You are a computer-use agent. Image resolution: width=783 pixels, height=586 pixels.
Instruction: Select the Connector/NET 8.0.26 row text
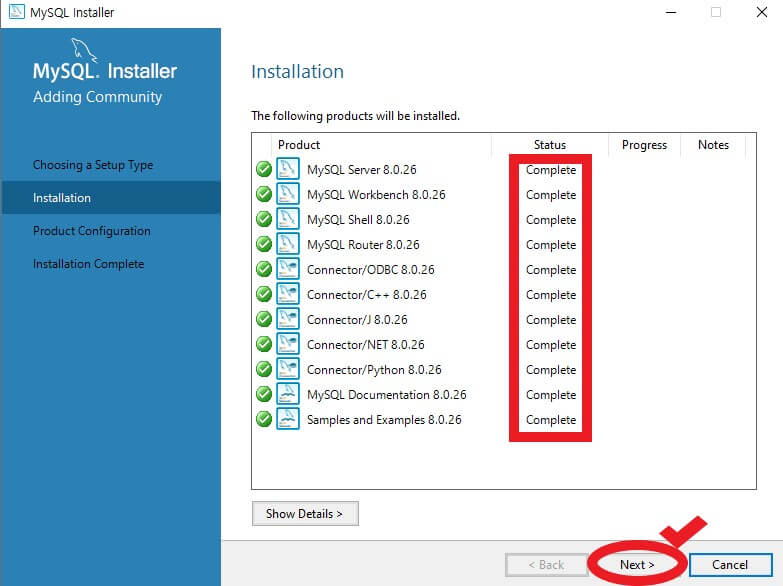click(366, 345)
